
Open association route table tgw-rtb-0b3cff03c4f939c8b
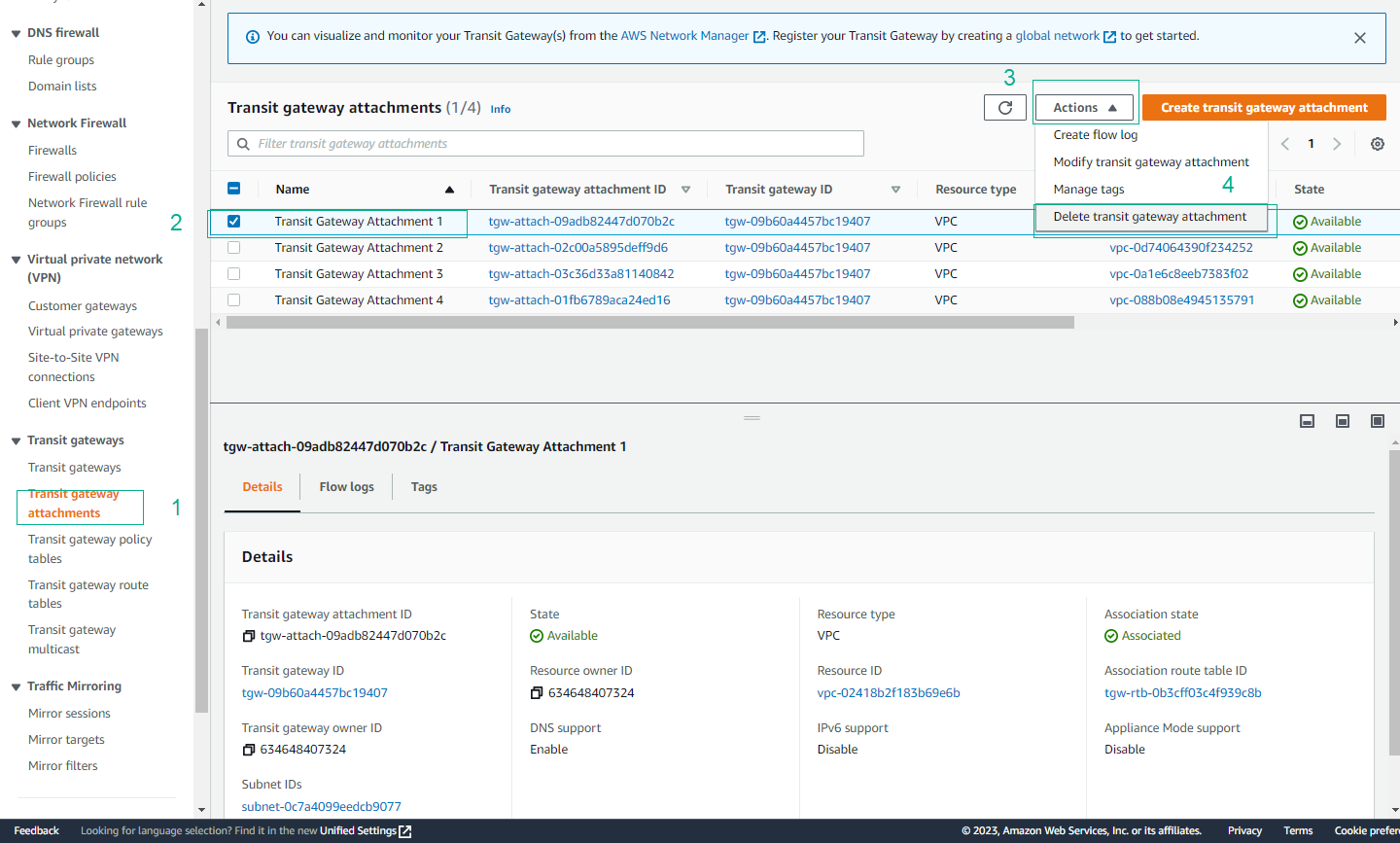[1183, 693]
